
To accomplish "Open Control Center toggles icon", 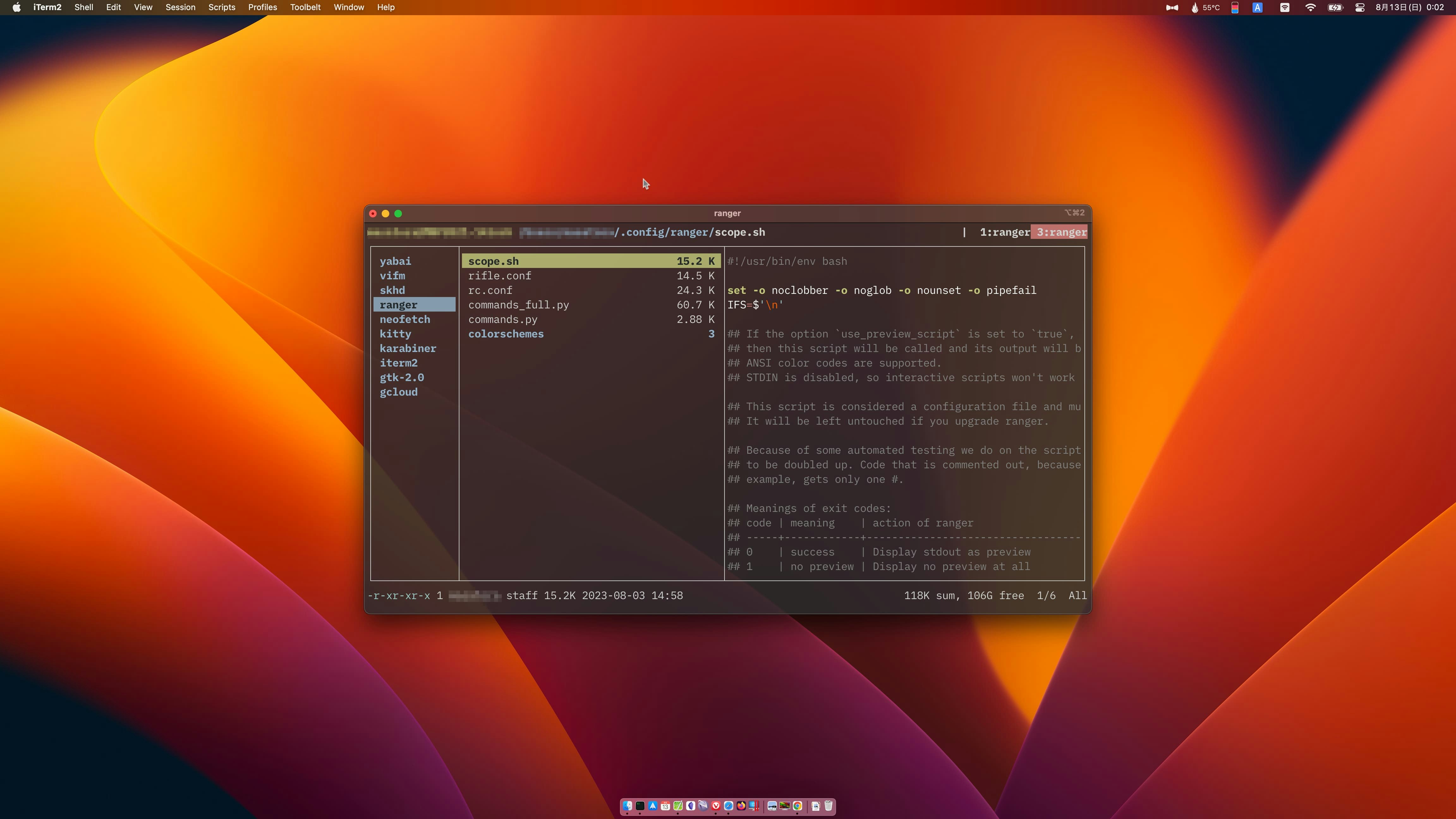I will click(1360, 7).
